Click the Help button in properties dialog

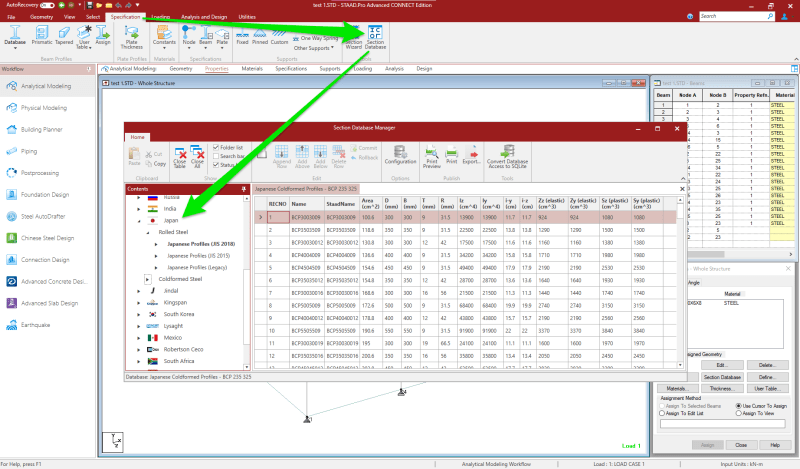[775, 446]
